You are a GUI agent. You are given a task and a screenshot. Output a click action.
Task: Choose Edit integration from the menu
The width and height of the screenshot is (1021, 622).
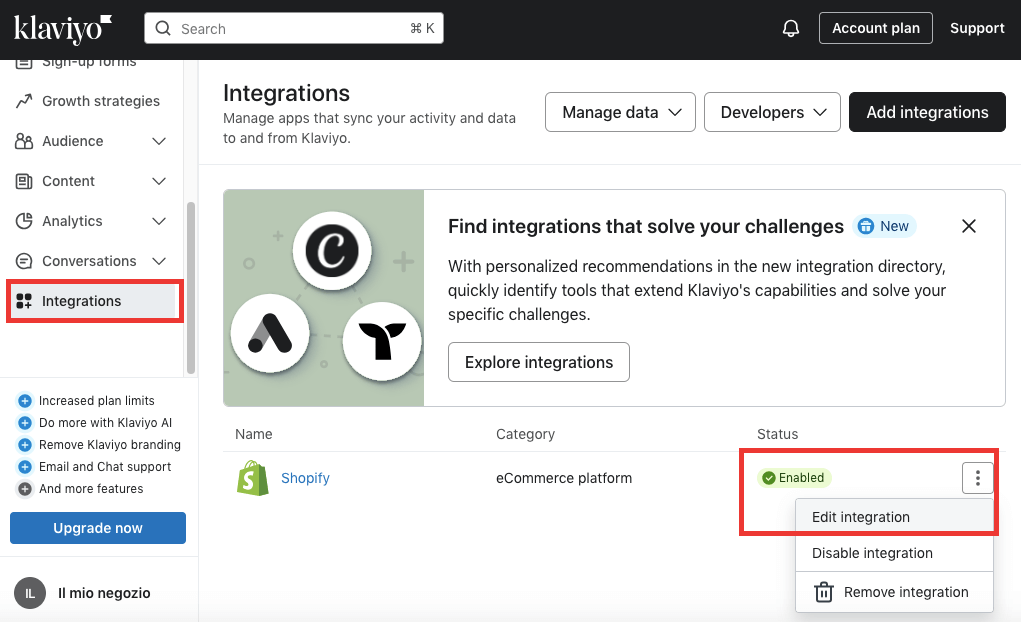[x=894, y=517]
